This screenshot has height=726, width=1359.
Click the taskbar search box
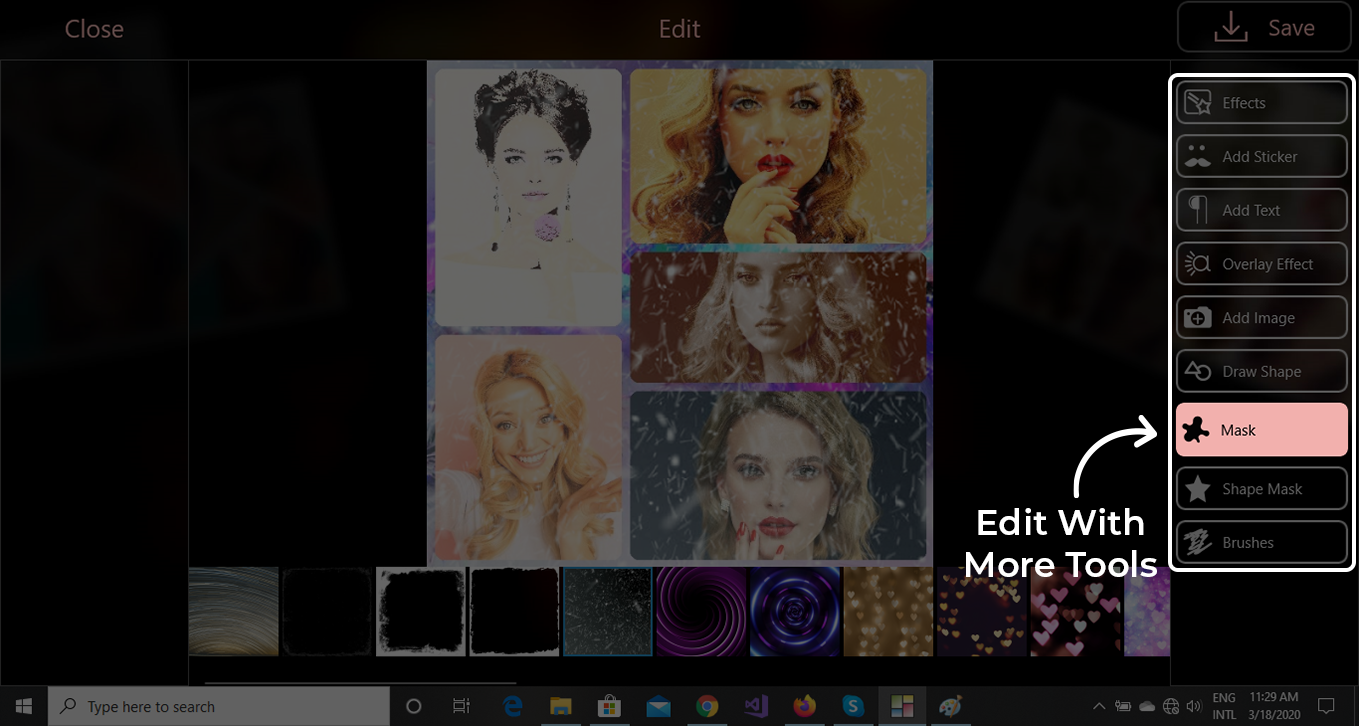pyautogui.click(x=219, y=706)
